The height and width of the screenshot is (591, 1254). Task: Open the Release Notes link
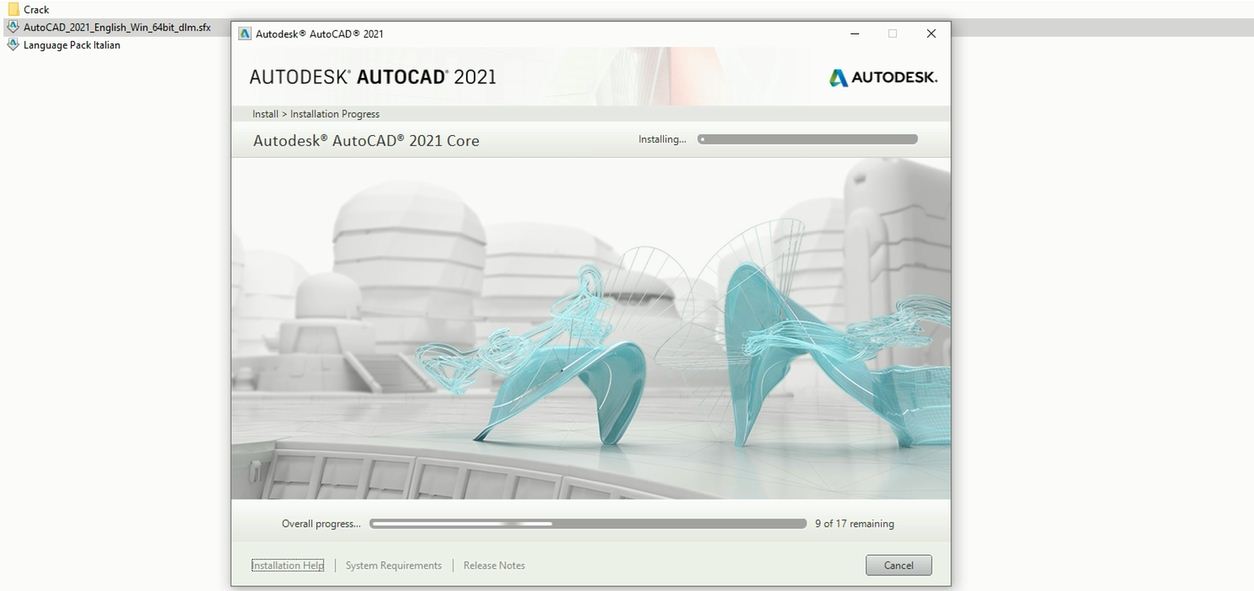pos(494,566)
